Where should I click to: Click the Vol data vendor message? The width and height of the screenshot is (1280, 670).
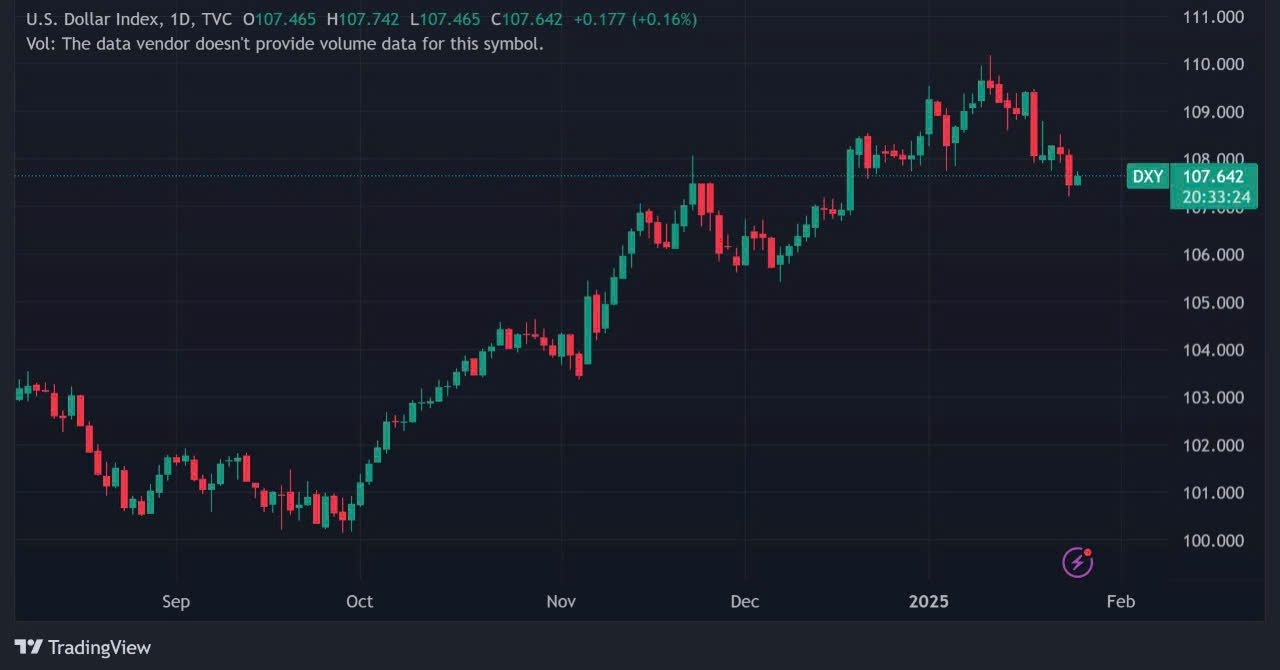(284, 44)
